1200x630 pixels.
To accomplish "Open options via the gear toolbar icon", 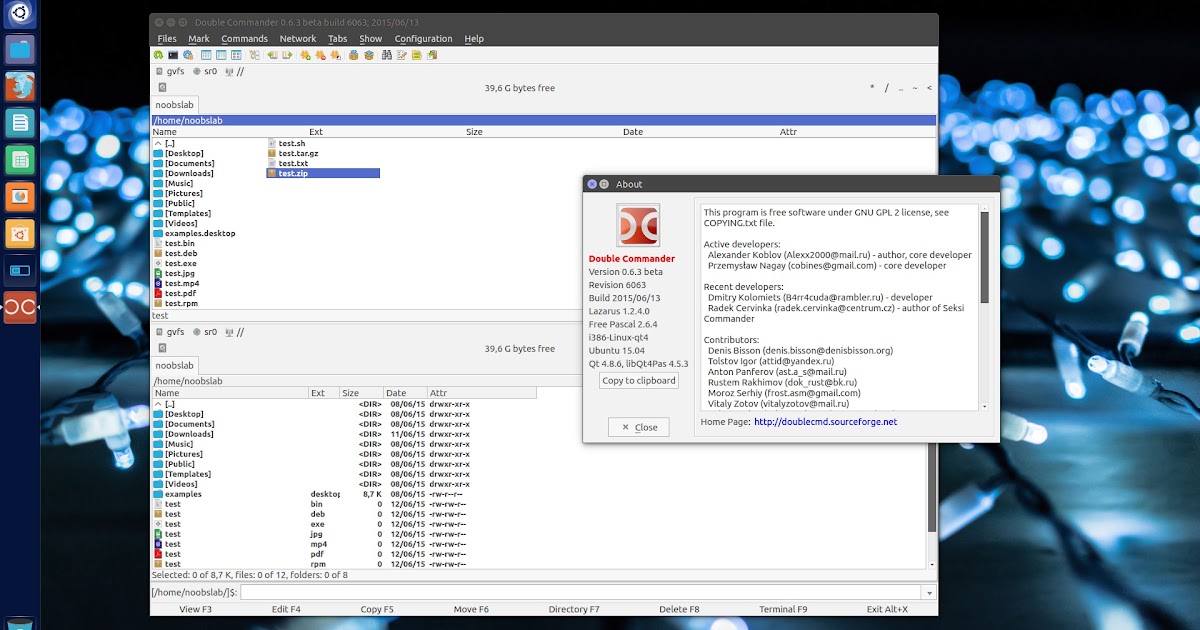I will point(188,55).
